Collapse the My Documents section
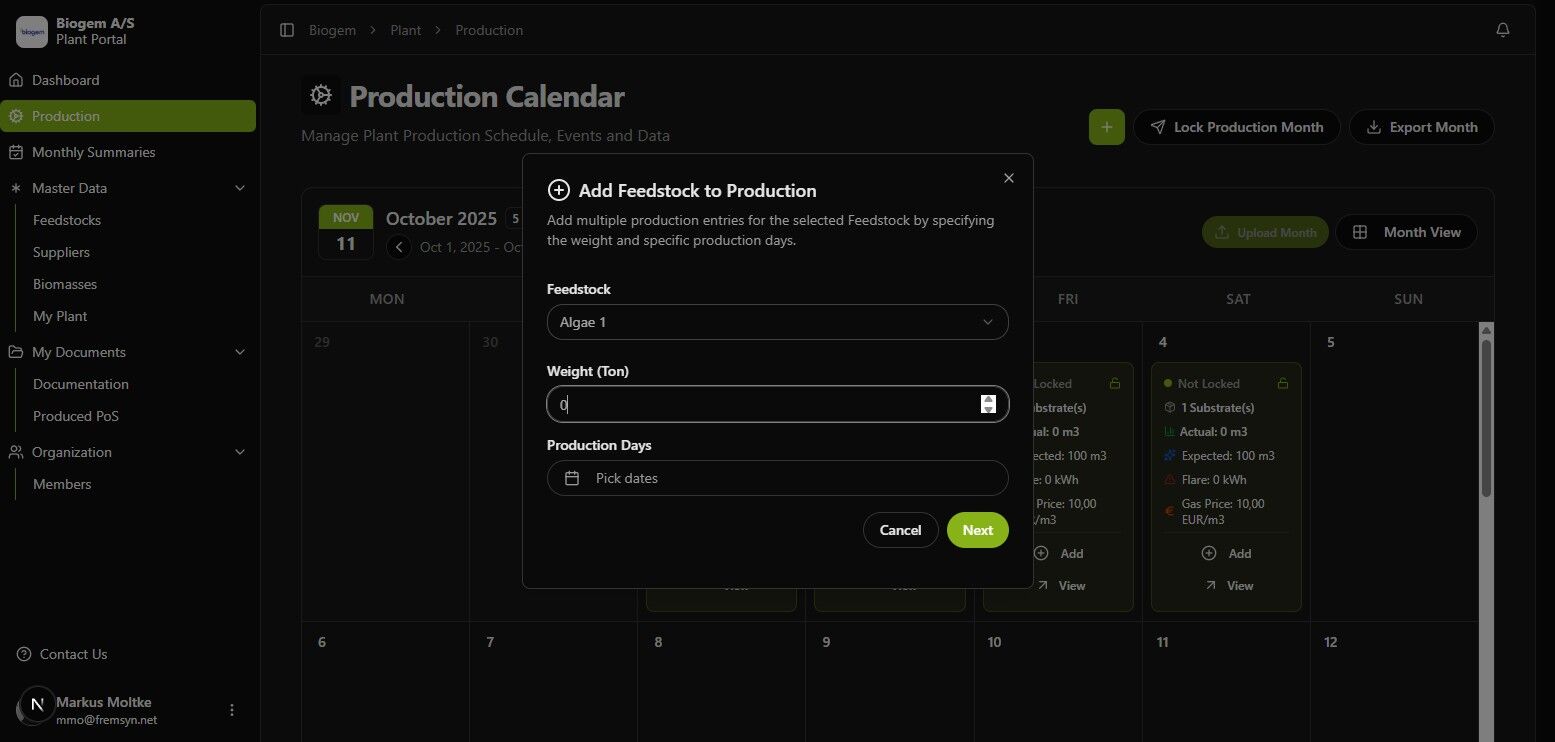 tap(239, 352)
